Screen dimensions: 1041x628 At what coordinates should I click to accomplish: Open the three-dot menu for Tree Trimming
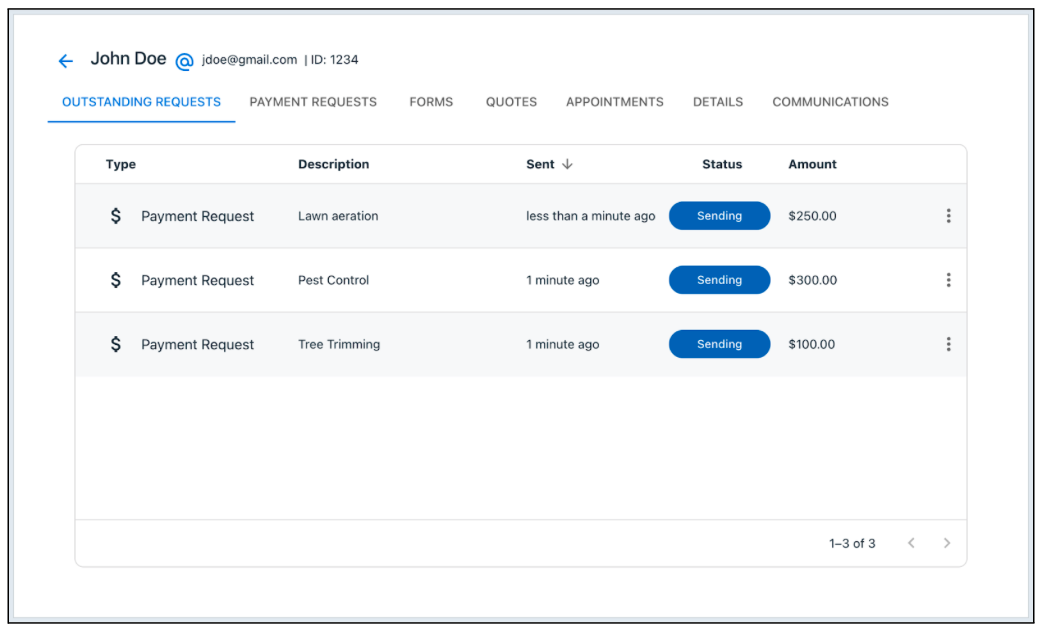(948, 344)
